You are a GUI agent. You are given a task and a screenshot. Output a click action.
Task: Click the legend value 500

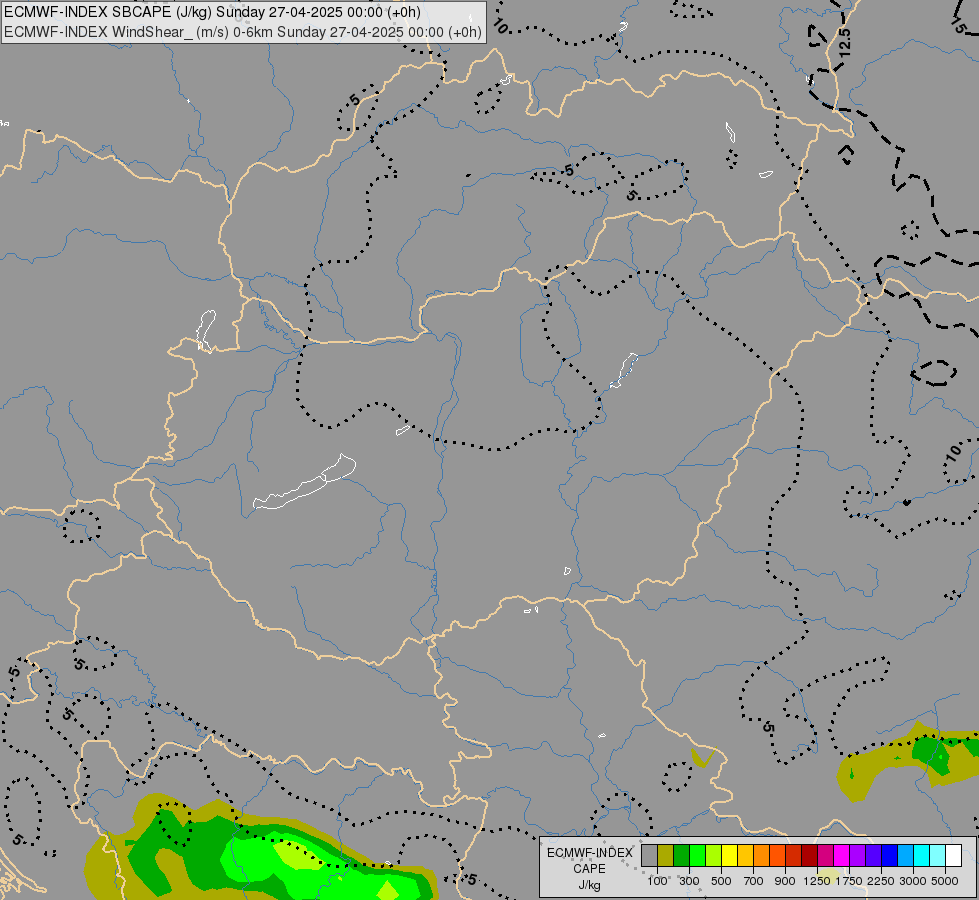point(721,881)
